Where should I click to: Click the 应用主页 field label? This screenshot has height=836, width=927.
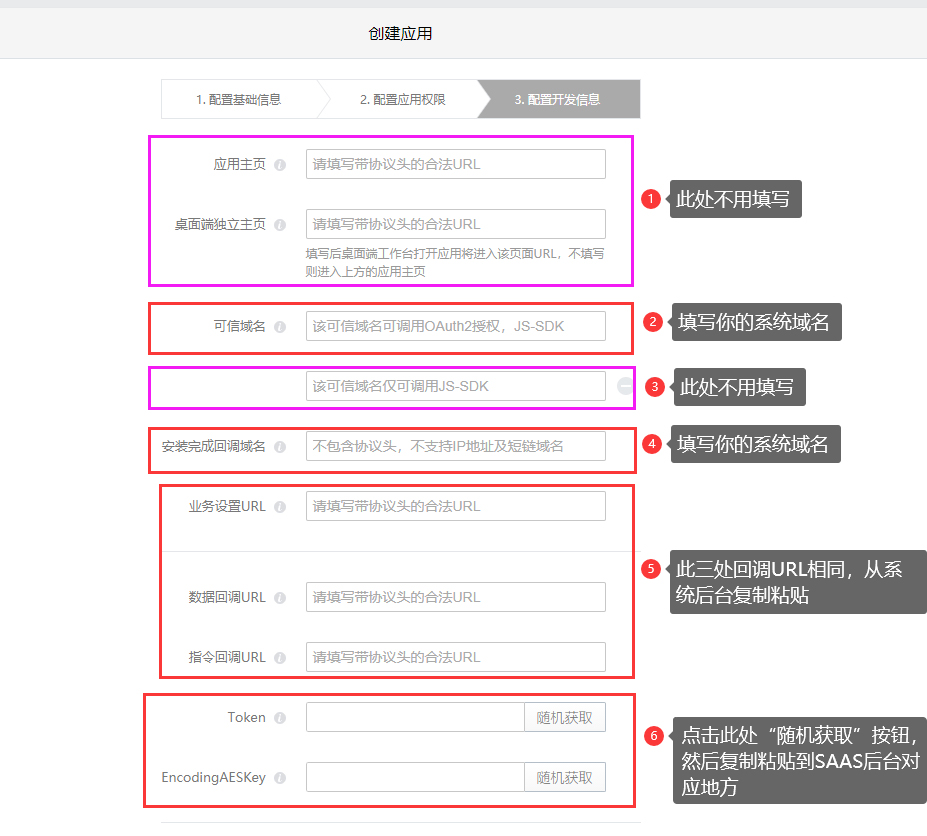coord(239,164)
